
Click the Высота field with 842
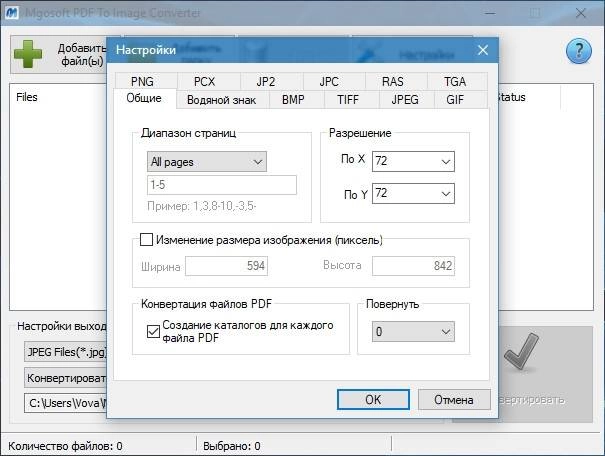[413, 266]
